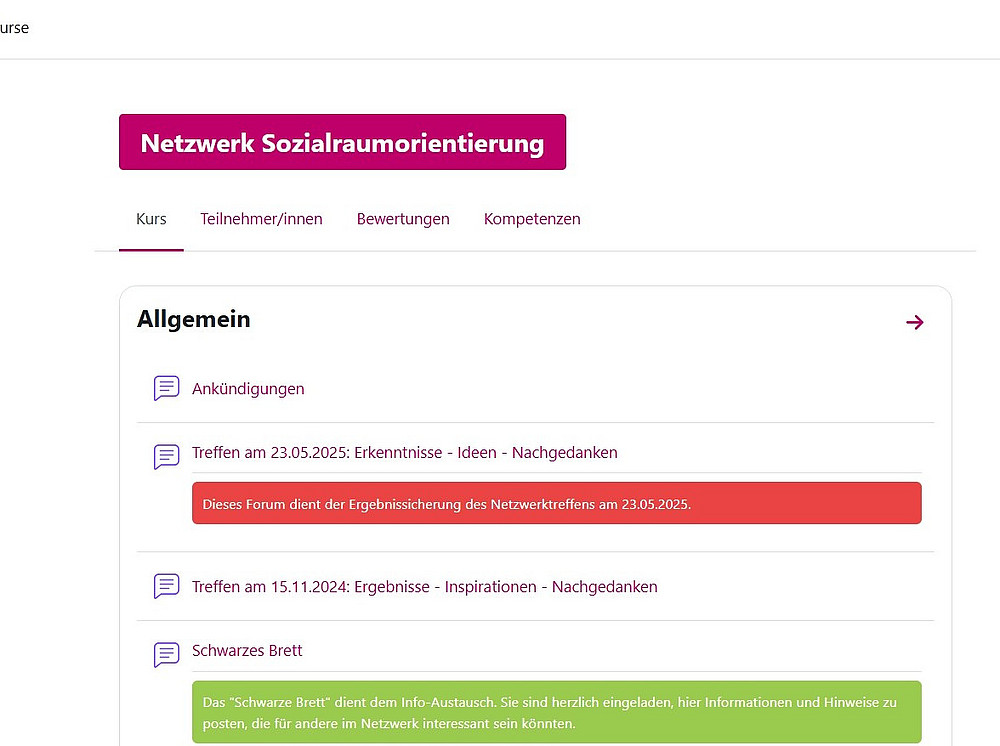The height and width of the screenshot is (746, 1000).
Task: Open the Bewertungen tab
Action: click(403, 219)
